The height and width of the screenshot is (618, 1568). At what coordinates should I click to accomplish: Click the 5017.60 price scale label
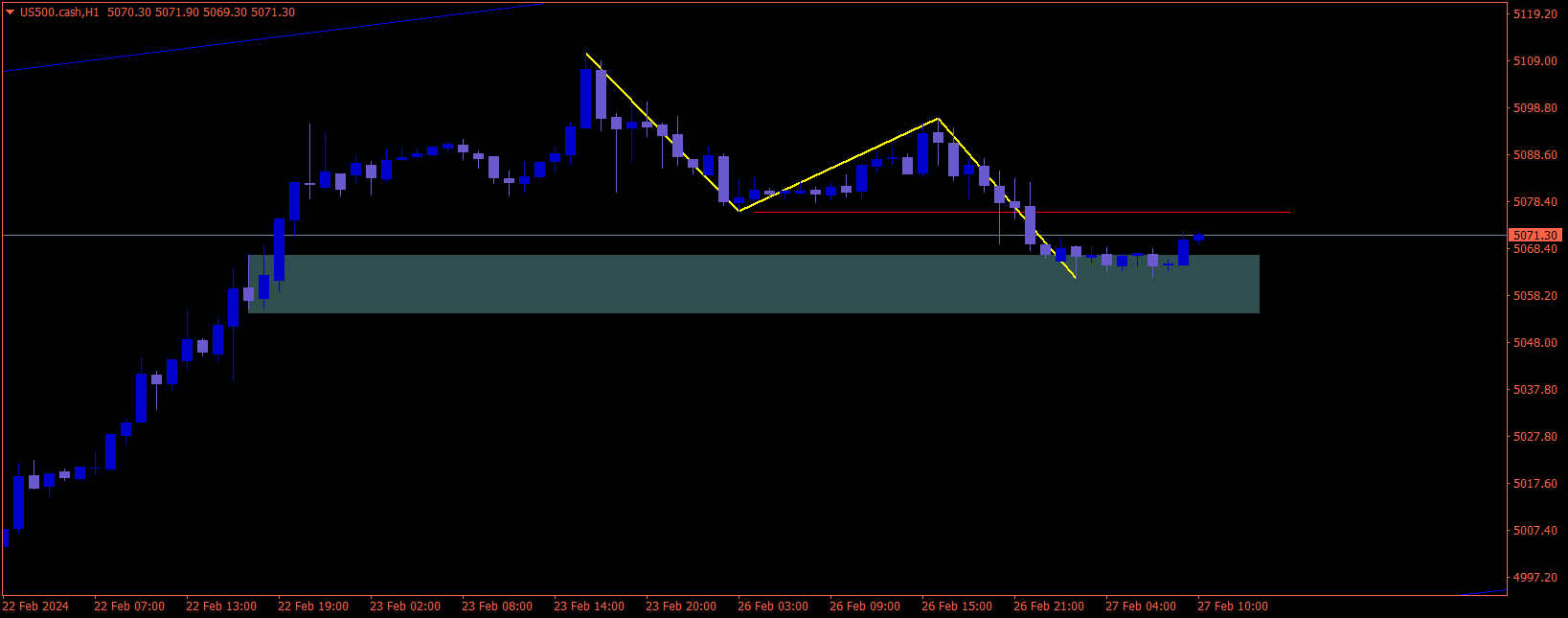click(x=1534, y=484)
